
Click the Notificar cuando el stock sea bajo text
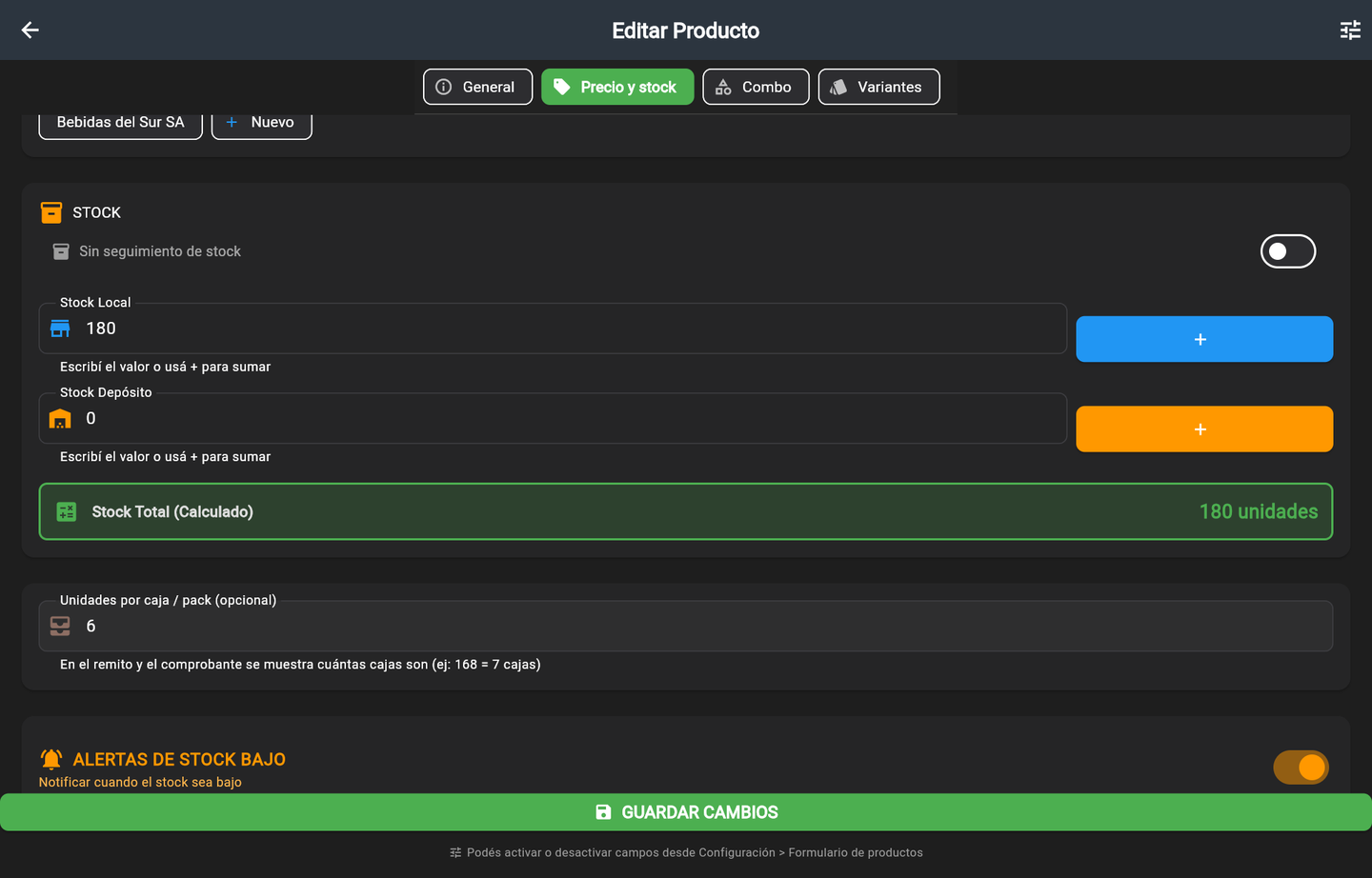[x=140, y=783]
